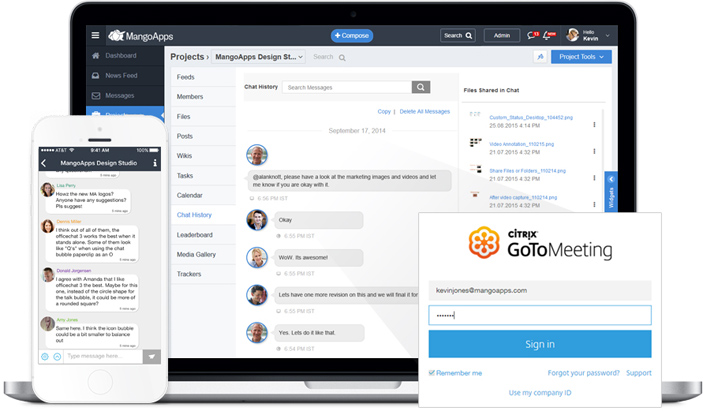Expand the MangoApps Design St... project dropdown
Image resolution: width=703 pixels, height=411 pixels.
click(x=258, y=57)
